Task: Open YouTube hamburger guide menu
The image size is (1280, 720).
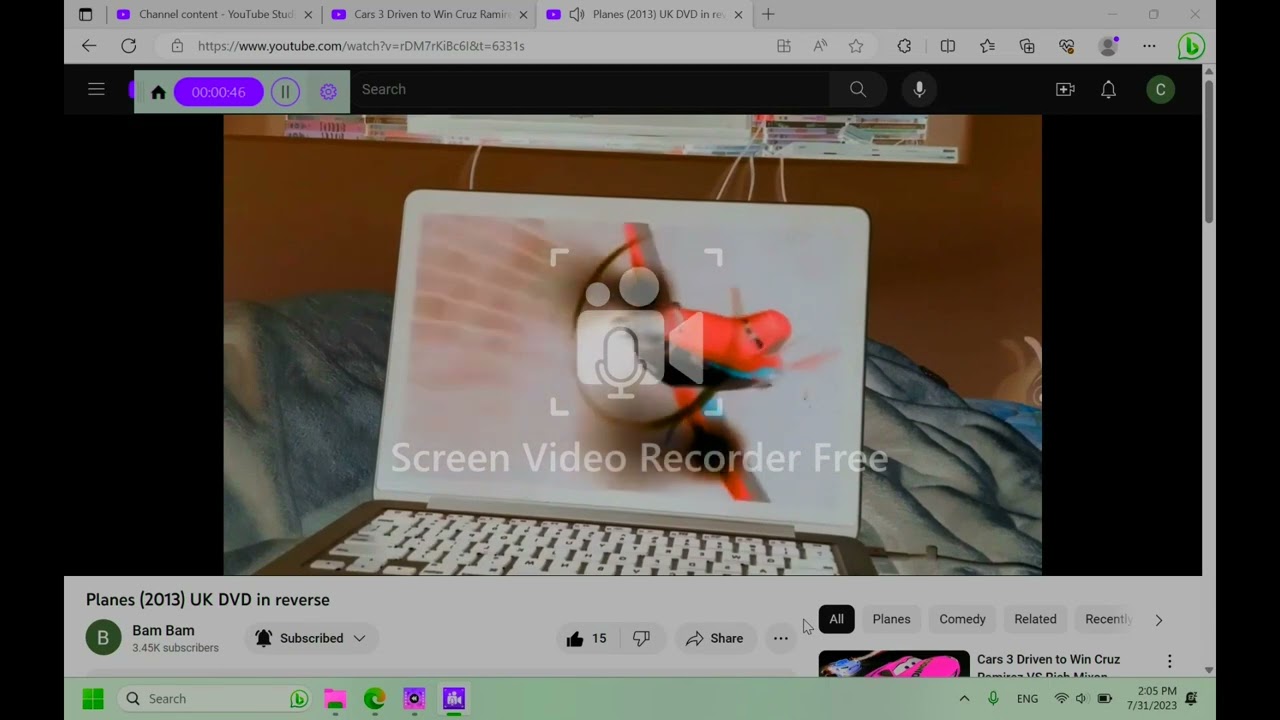Action: (x=96, y=89)
